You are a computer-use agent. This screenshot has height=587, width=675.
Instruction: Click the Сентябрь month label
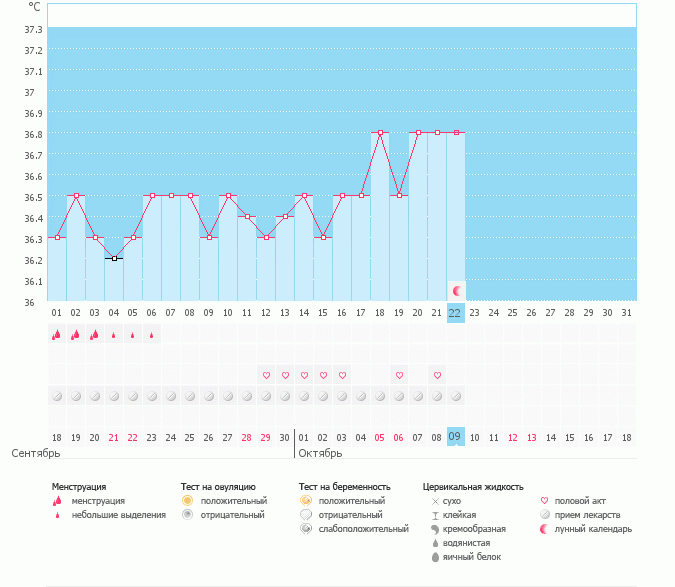click(x=37, y=453)
